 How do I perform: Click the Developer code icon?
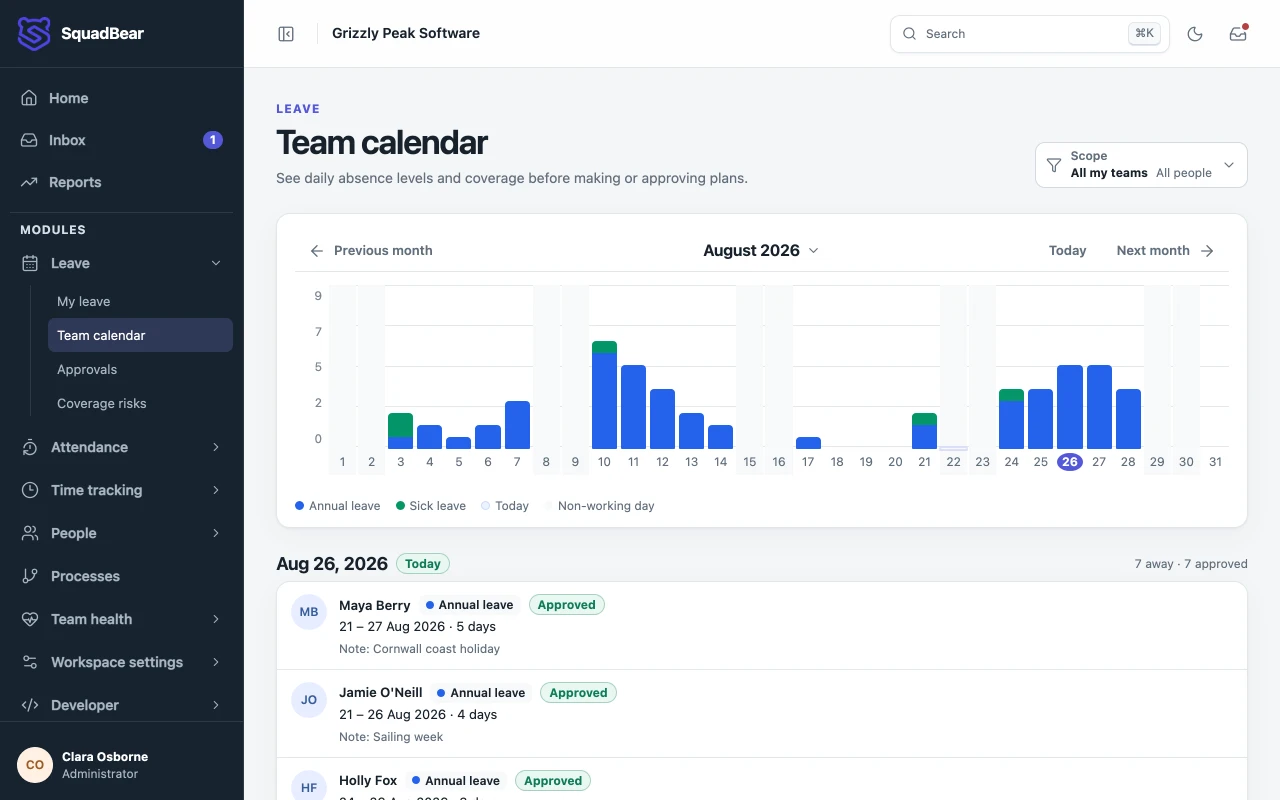30,705
